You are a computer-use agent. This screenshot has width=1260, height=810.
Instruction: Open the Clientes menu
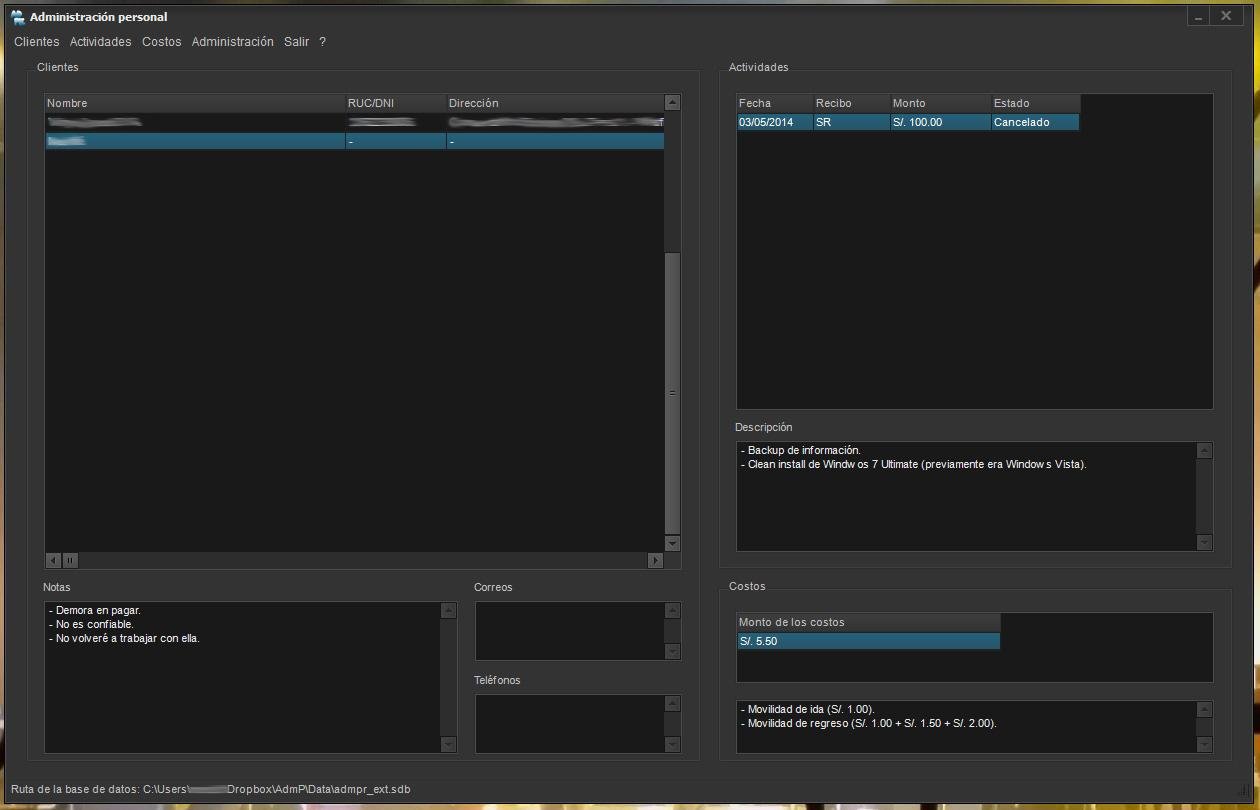[x=37, y=42]
